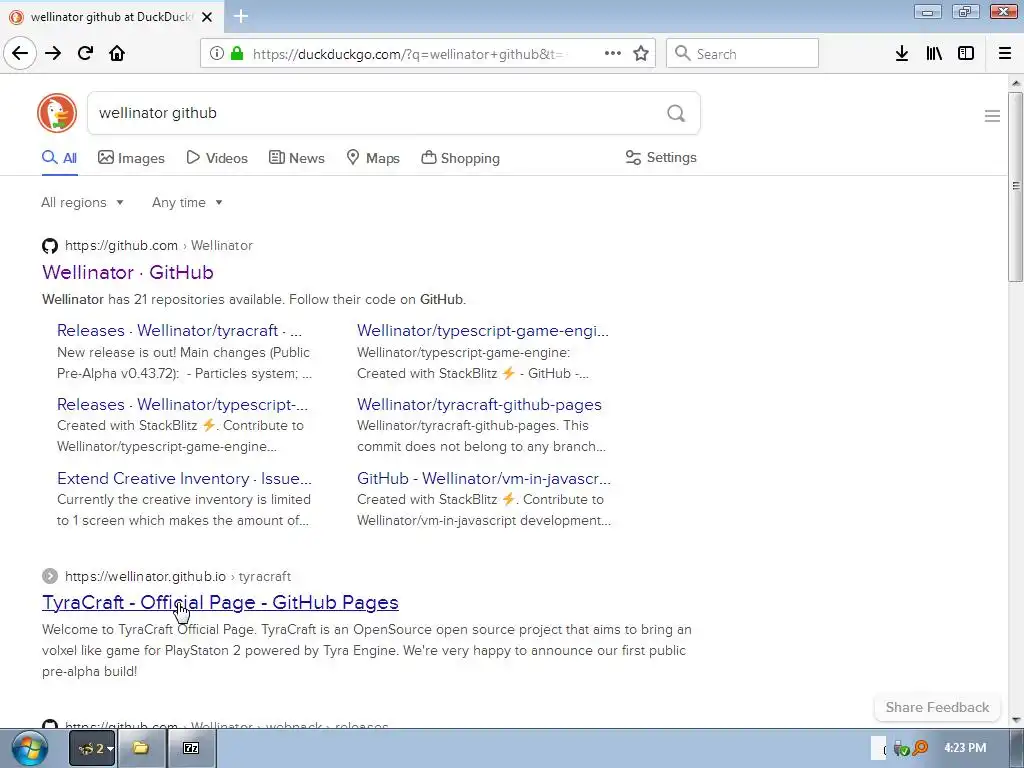Screen dimensions: 1024x768
Task: Switch to Images results
Action: (x=131, y=158)
